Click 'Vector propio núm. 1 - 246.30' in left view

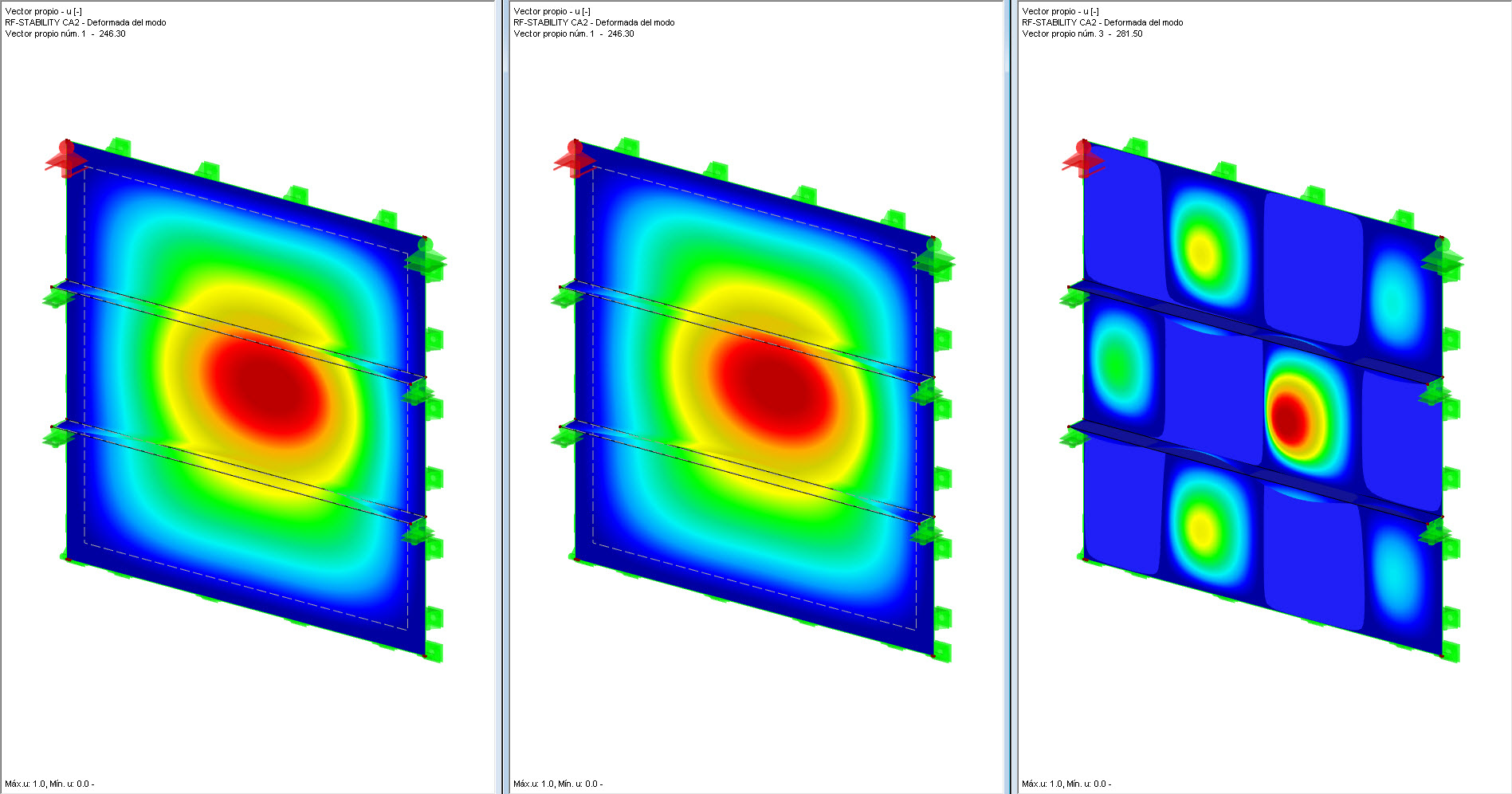pyautogui.click(x=65, y=33)
